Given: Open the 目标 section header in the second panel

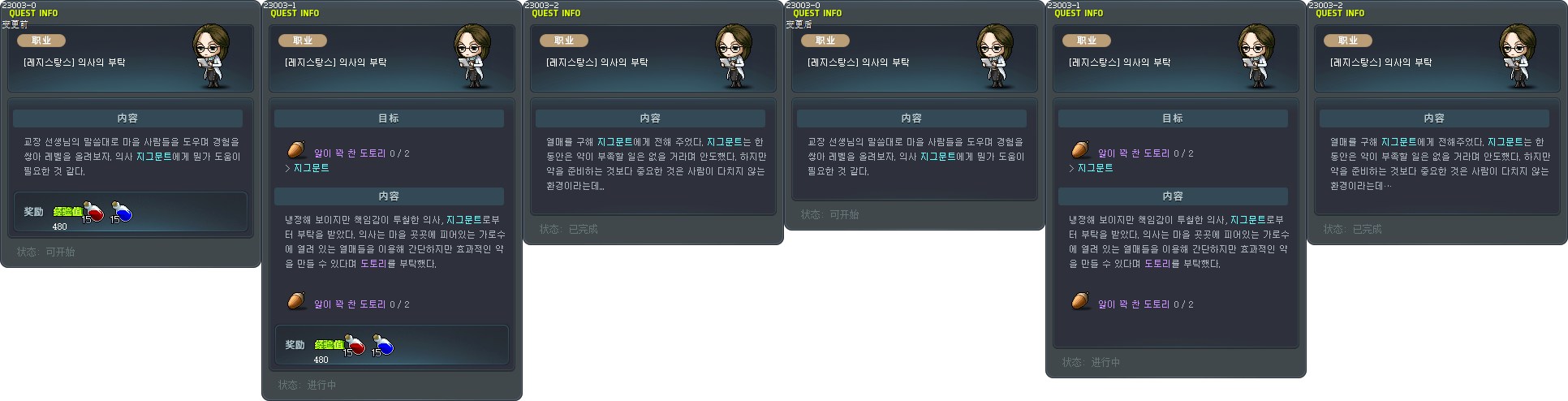Looking at the screenshot, I should click(x=389, y=119).
